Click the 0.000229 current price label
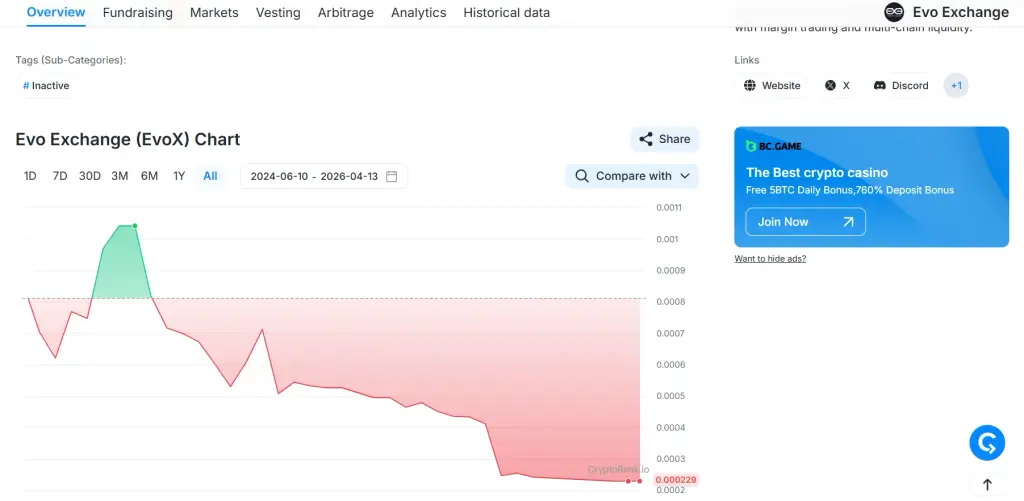The image size is (1024, 501). 676,480
